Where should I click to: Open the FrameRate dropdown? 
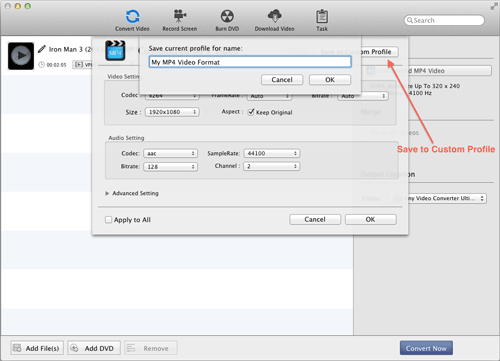[x=269, y=96]
